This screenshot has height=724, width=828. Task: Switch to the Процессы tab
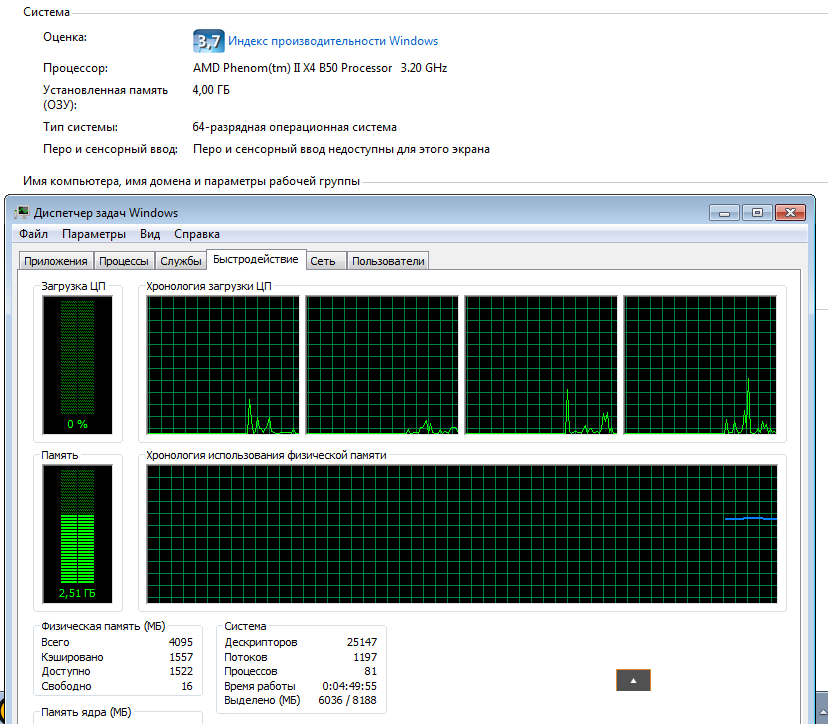[x=124, y=261]
